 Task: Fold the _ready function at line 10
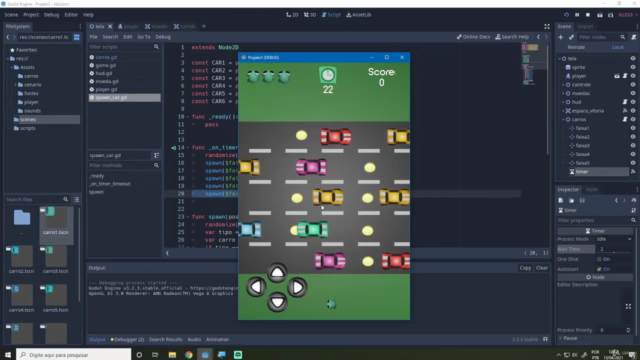pyautogui.click(x=188, y=117)
